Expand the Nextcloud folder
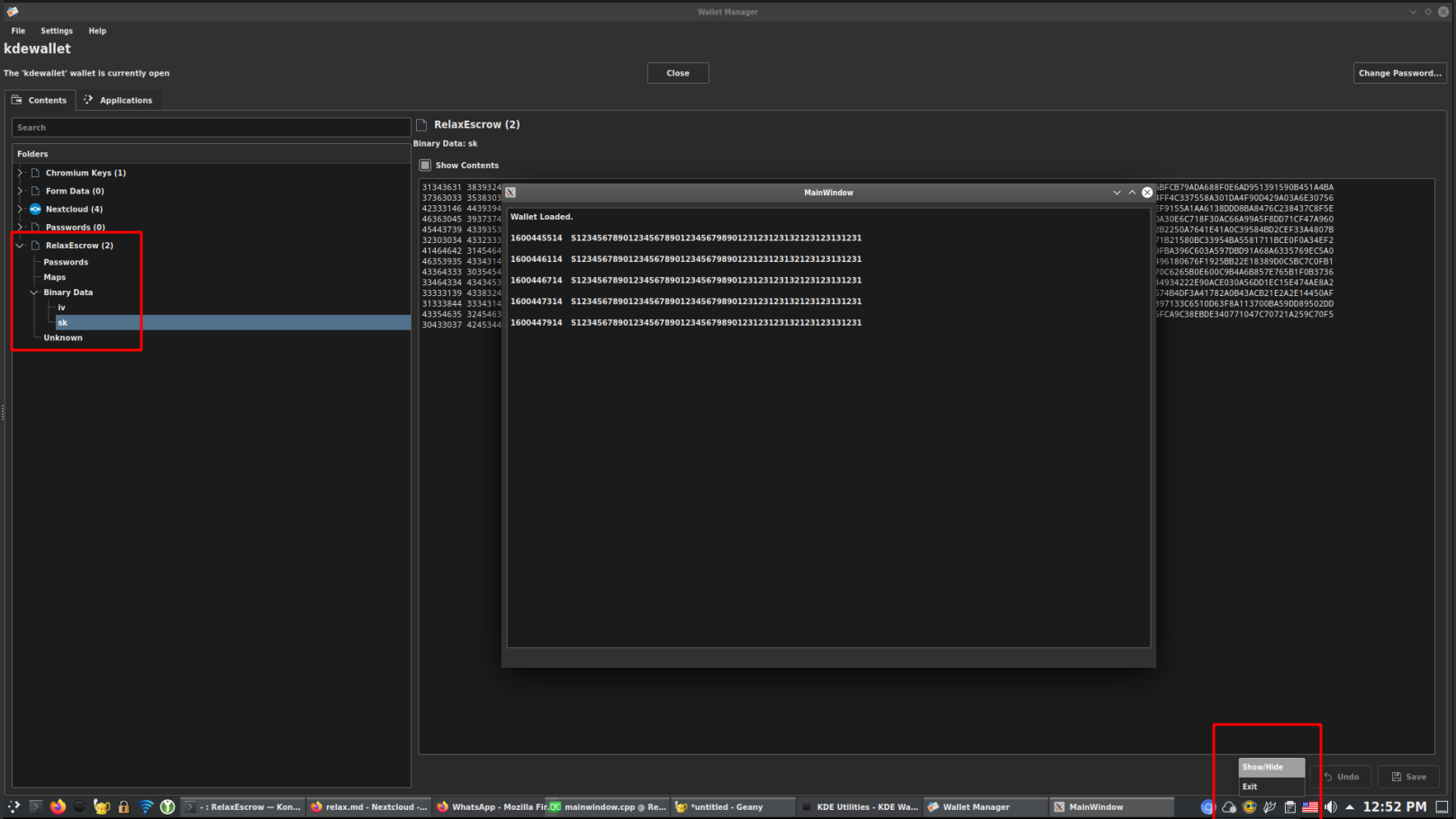The image size is (1456, 819). pyautogui.click(x=20, y=209)
